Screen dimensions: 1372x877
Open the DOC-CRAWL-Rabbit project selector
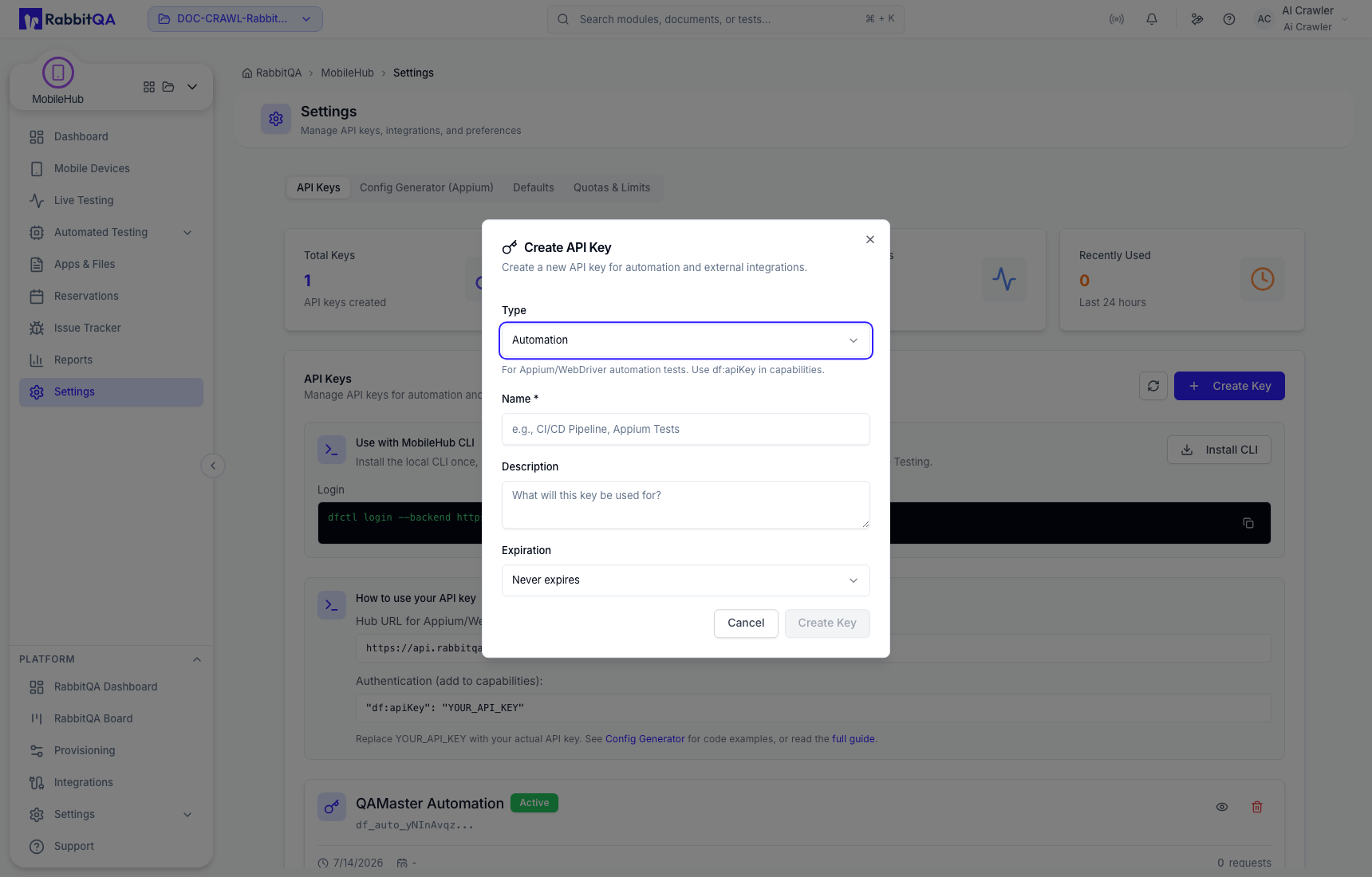[x=235, y=19]
